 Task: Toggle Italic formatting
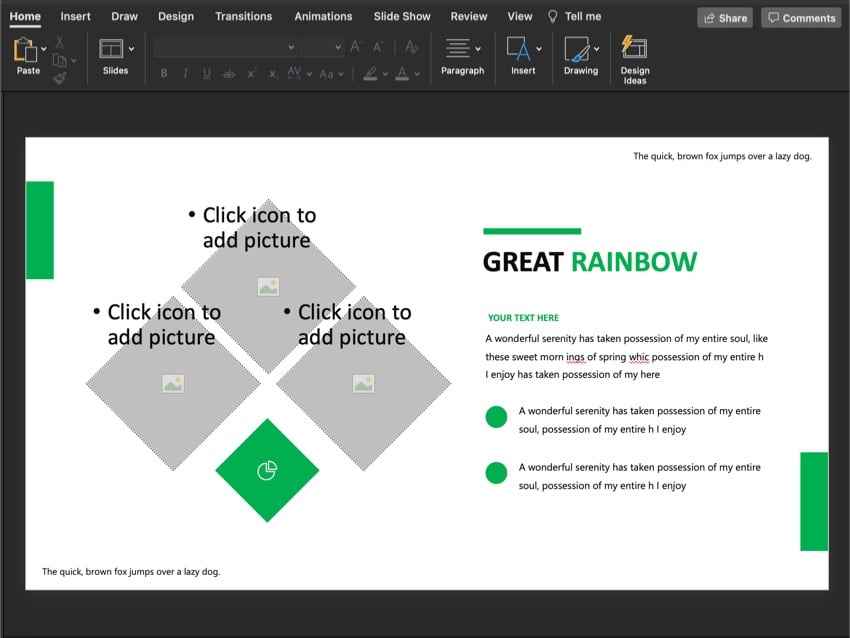point(186,74)
